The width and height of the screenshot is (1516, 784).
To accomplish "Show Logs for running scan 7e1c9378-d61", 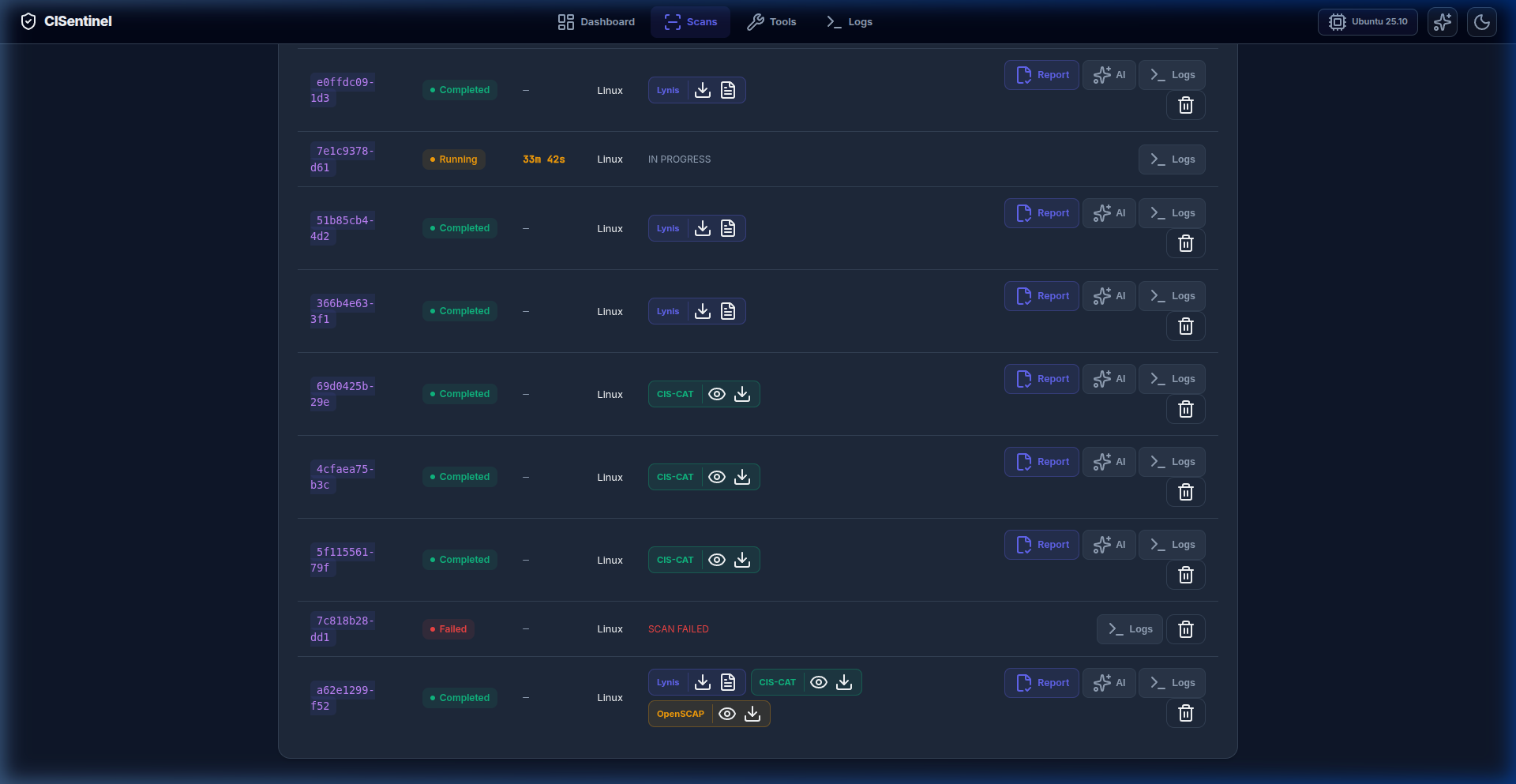I will (1173, 159).
